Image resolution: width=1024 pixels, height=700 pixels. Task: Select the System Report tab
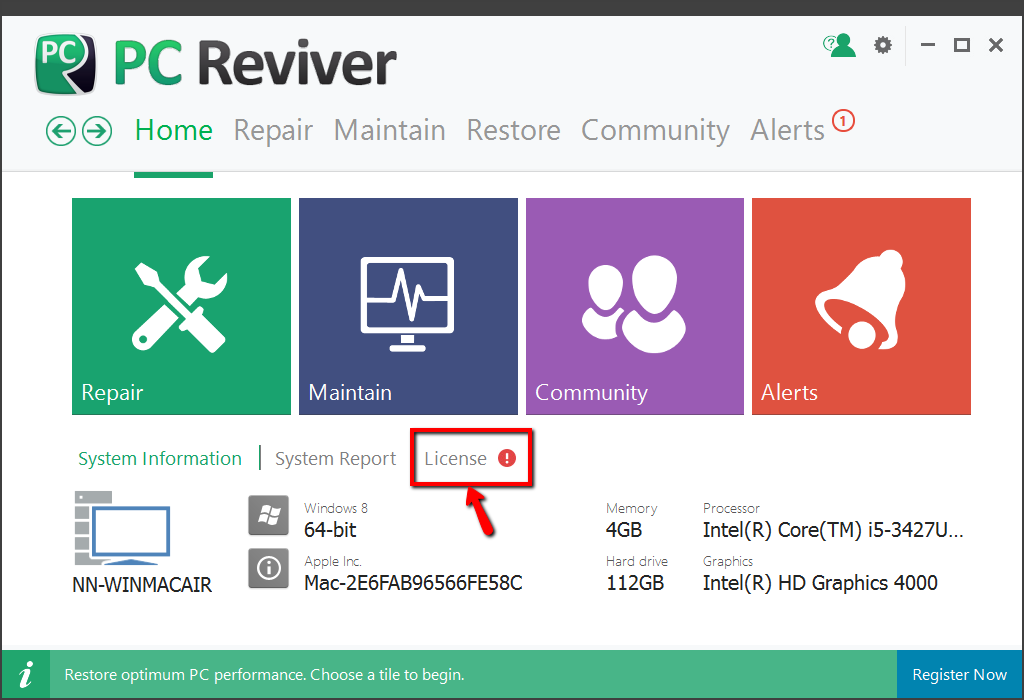(x=335, y=459)
